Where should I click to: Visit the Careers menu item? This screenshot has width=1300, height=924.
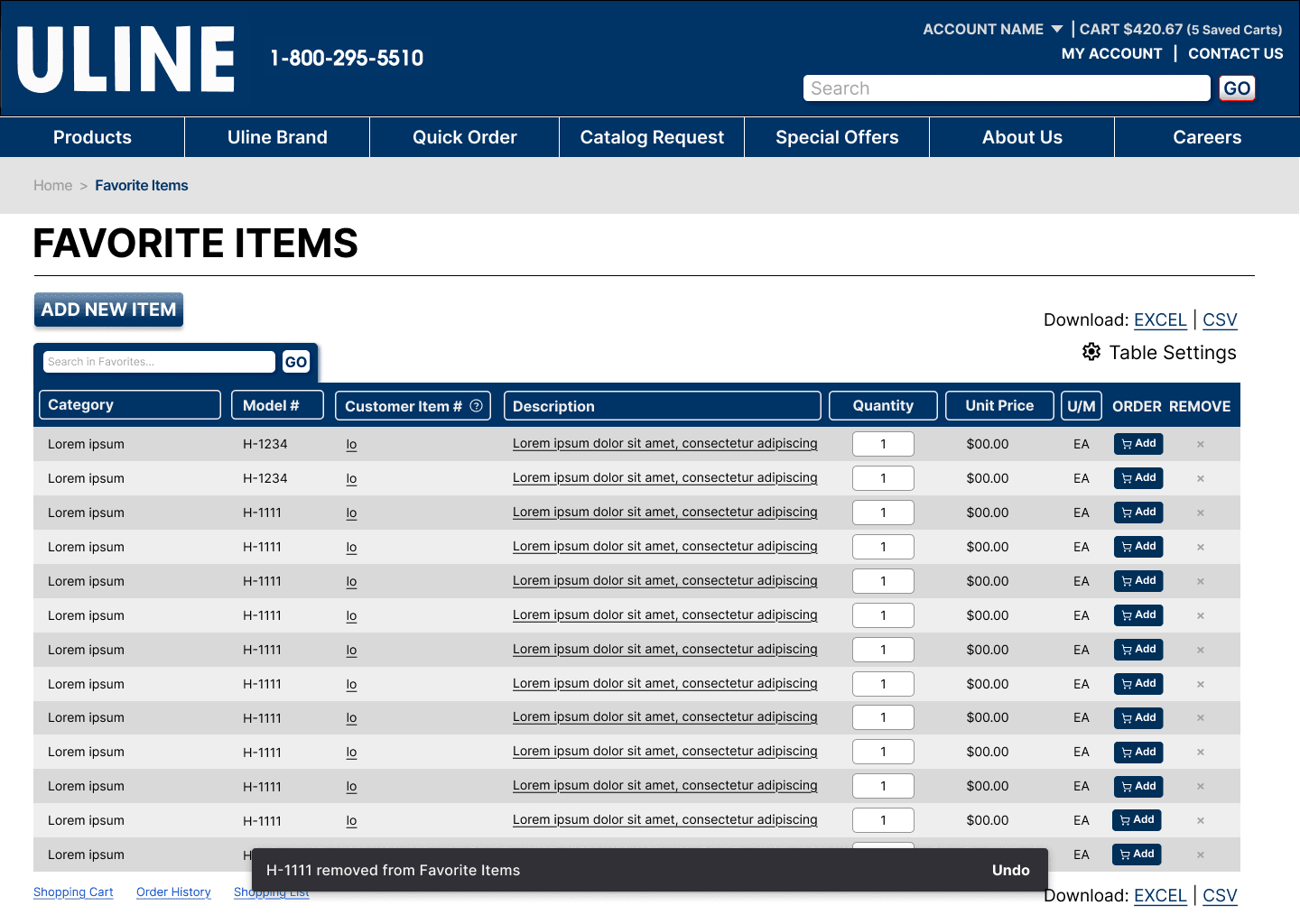(x=1207, y=137)
